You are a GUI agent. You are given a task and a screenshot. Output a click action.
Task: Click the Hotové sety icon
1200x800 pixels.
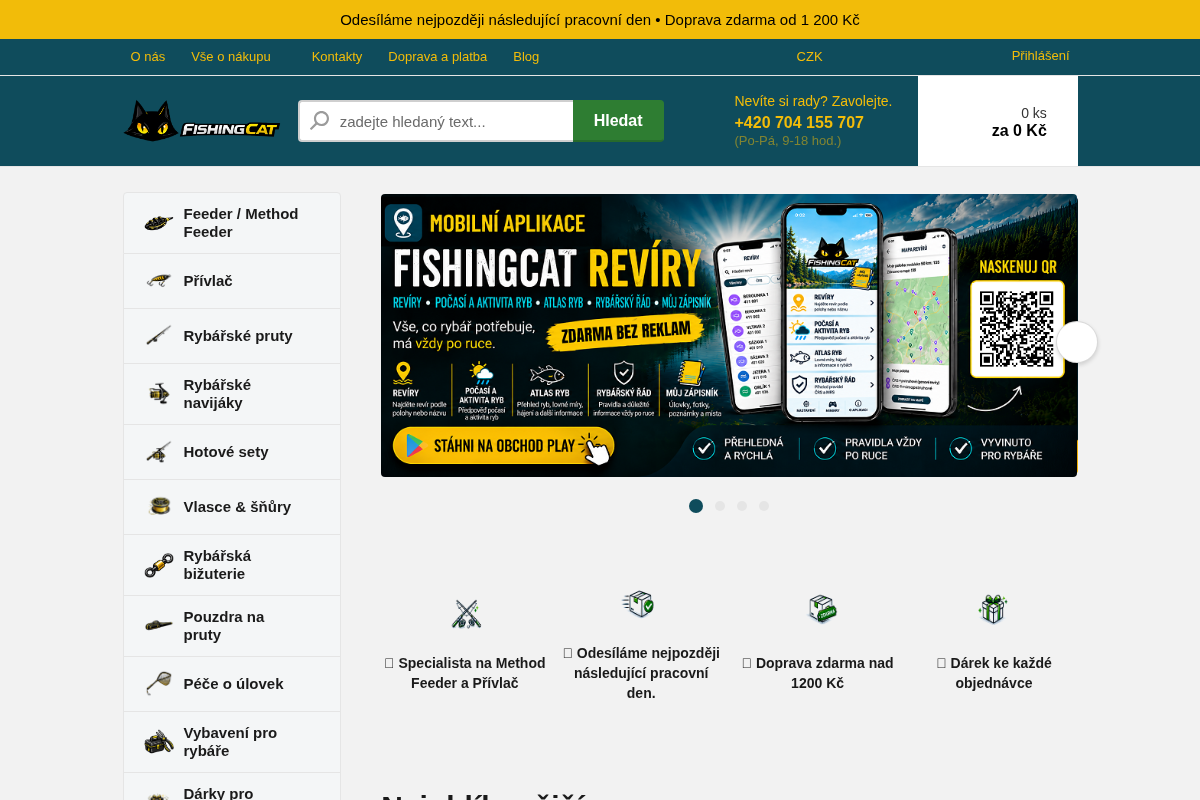158,452
